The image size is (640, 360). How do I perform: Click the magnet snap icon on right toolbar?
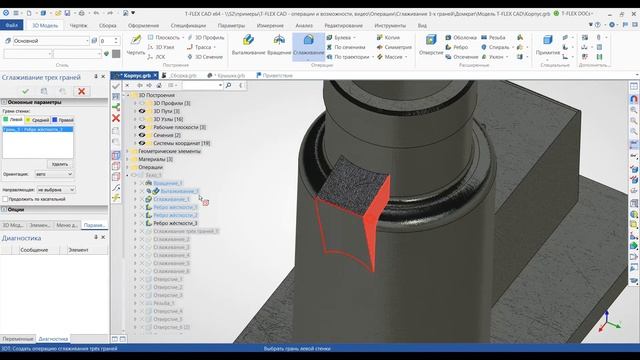633,98
